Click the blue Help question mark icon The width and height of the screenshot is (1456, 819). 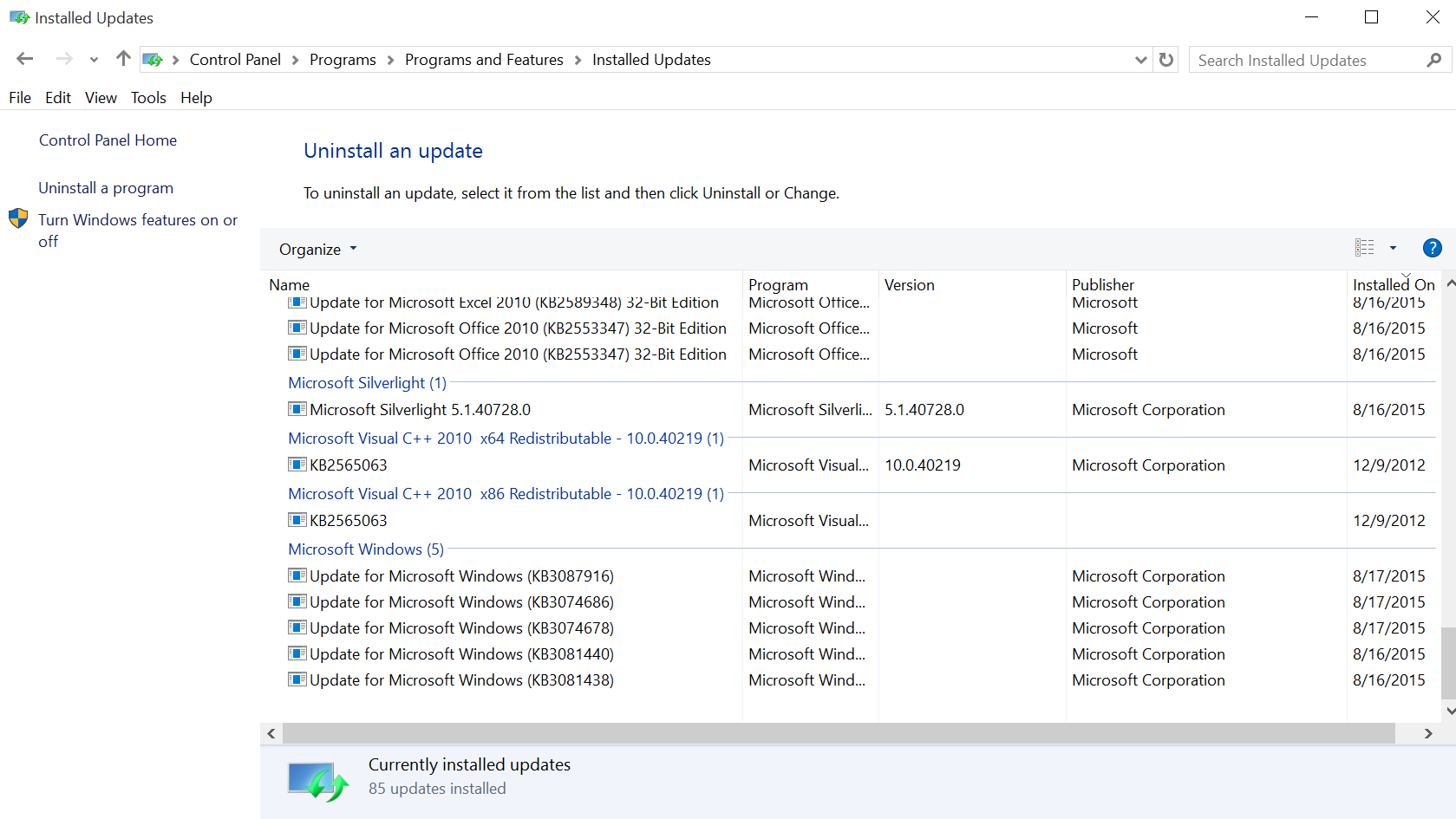click(1433, 248)
